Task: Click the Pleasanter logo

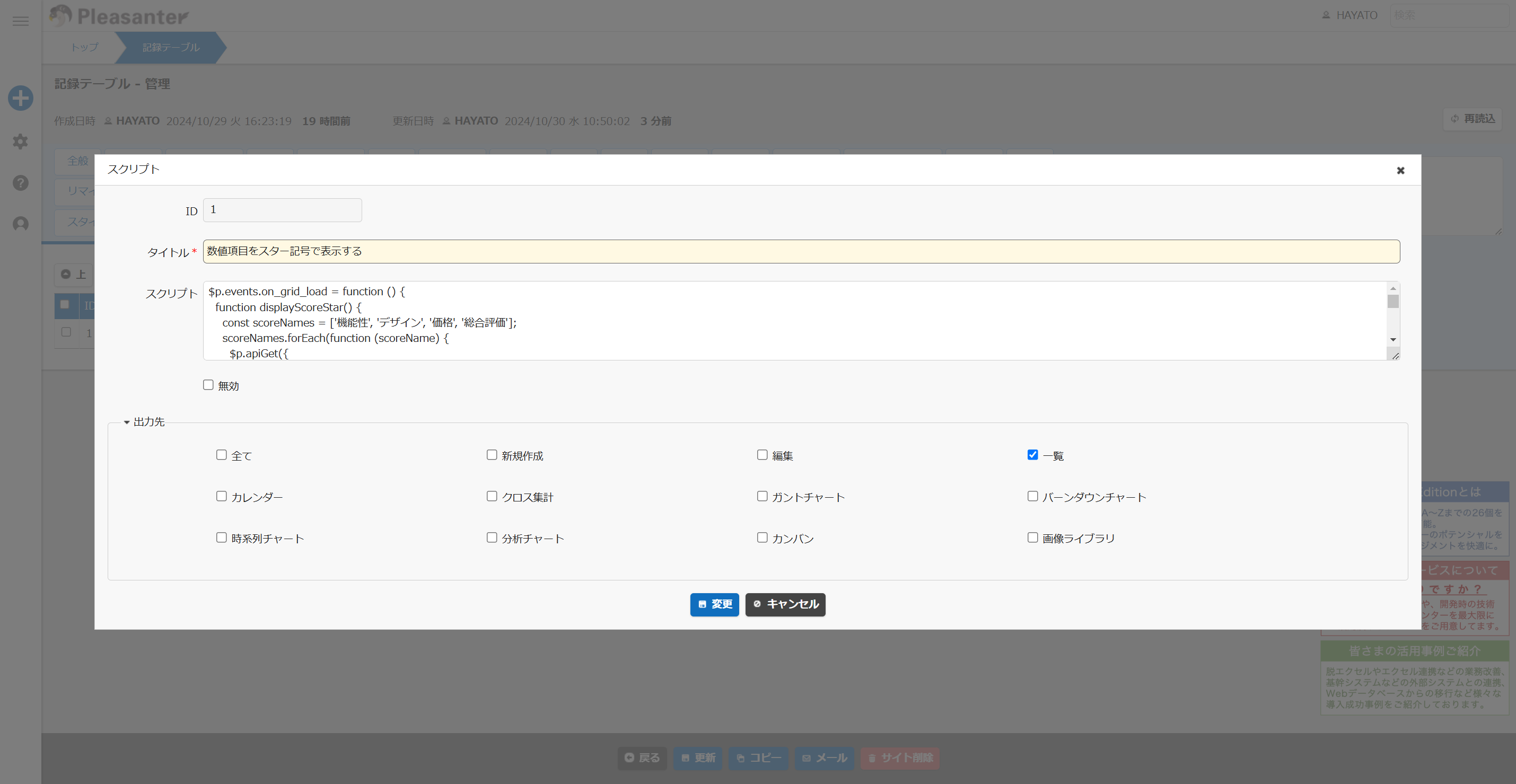Action: tap(119, 16)
